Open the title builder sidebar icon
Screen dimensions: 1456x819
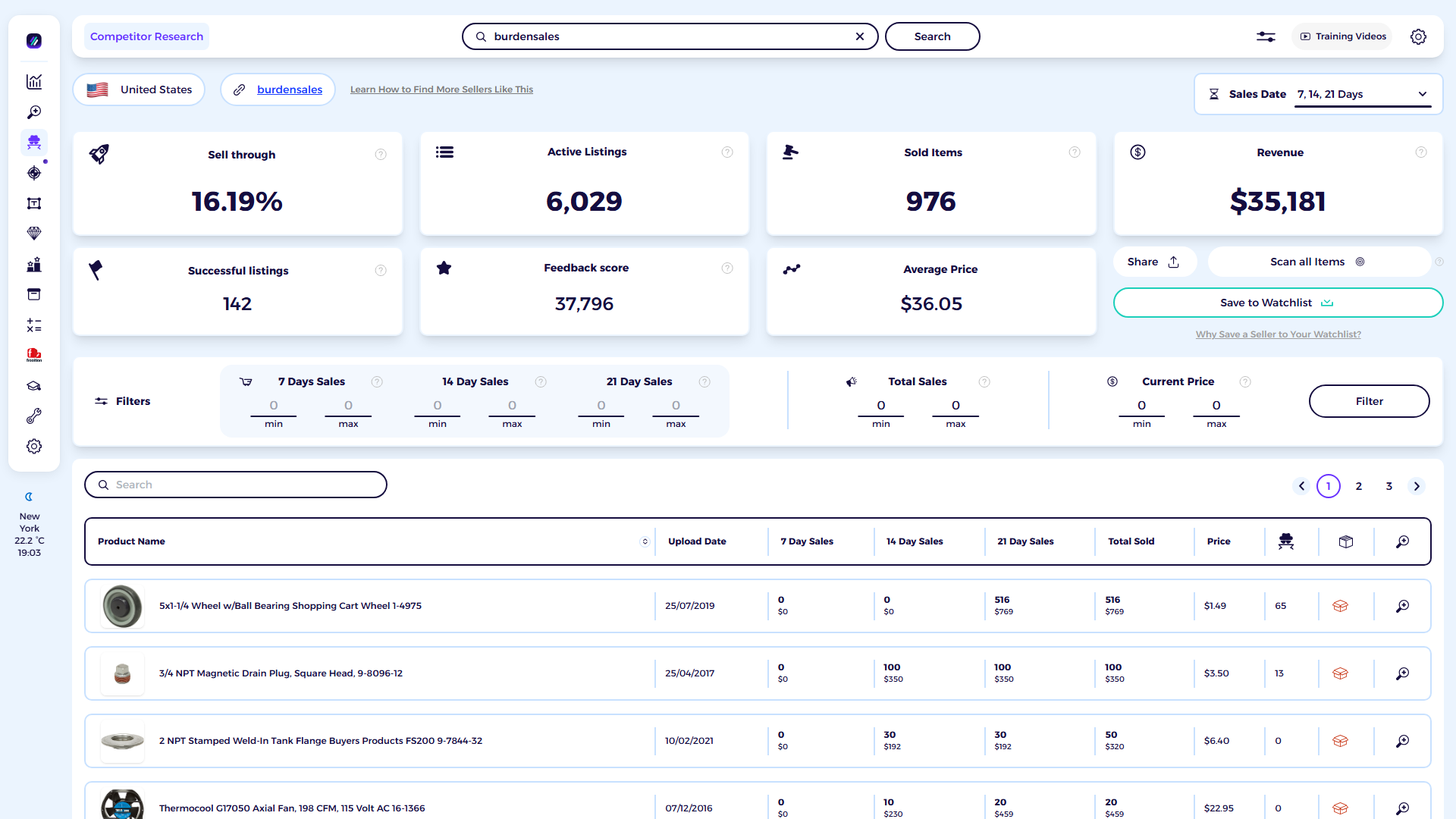34,203
